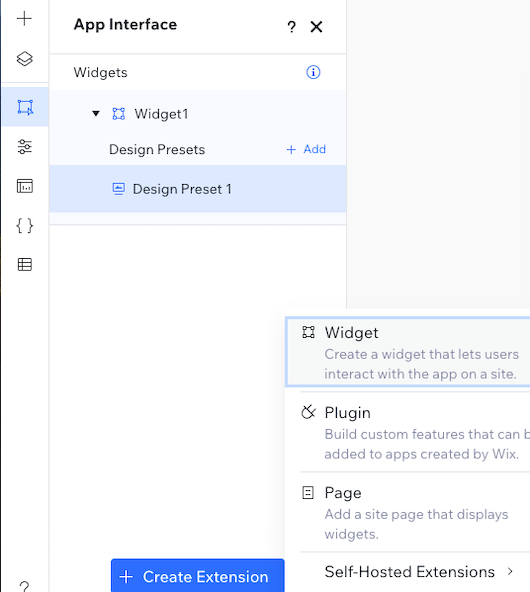Click Add next to Design Presets
Viewport: 530px width, 592px height.
306,149
